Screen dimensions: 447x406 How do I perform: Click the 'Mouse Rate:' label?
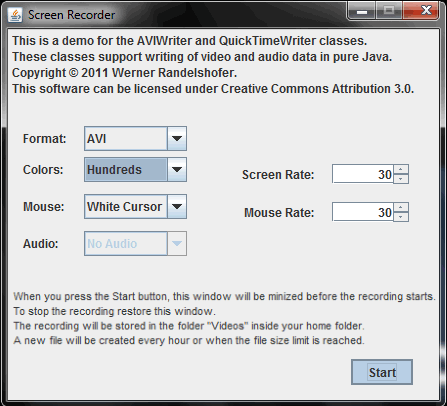(279, 213)
